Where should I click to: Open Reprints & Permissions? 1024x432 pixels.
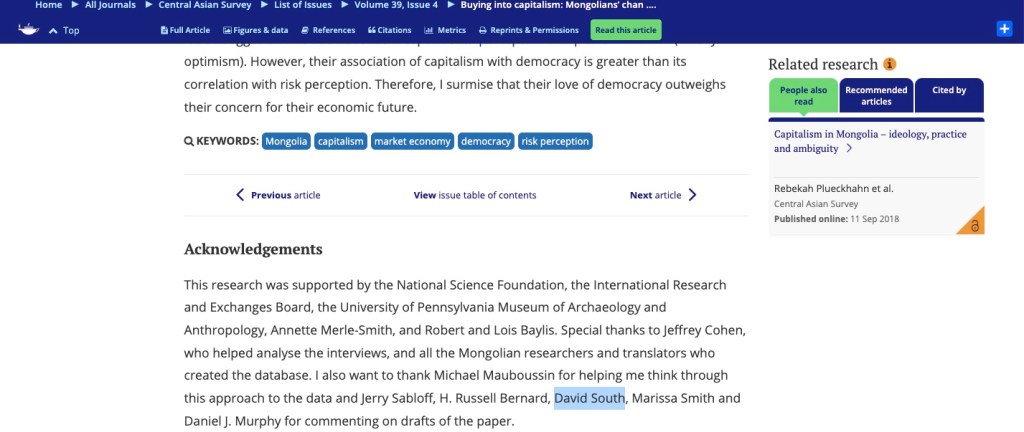click(530, 30)
